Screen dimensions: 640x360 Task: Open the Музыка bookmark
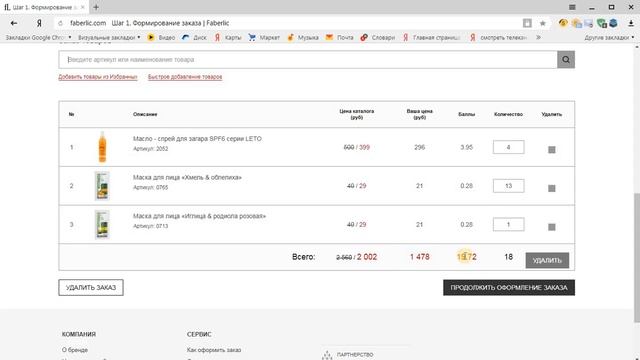pyautogui.click(x=303, y=38)
